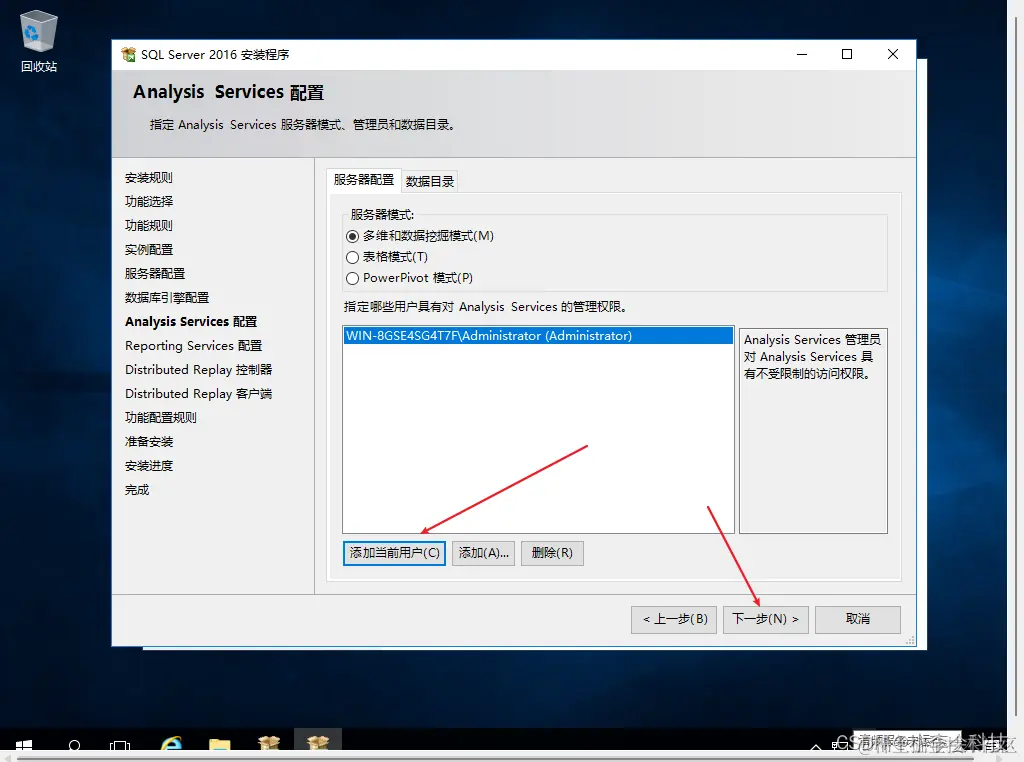
Task: Proceed with 下一步(N) button
Action: tap(765, 619)
